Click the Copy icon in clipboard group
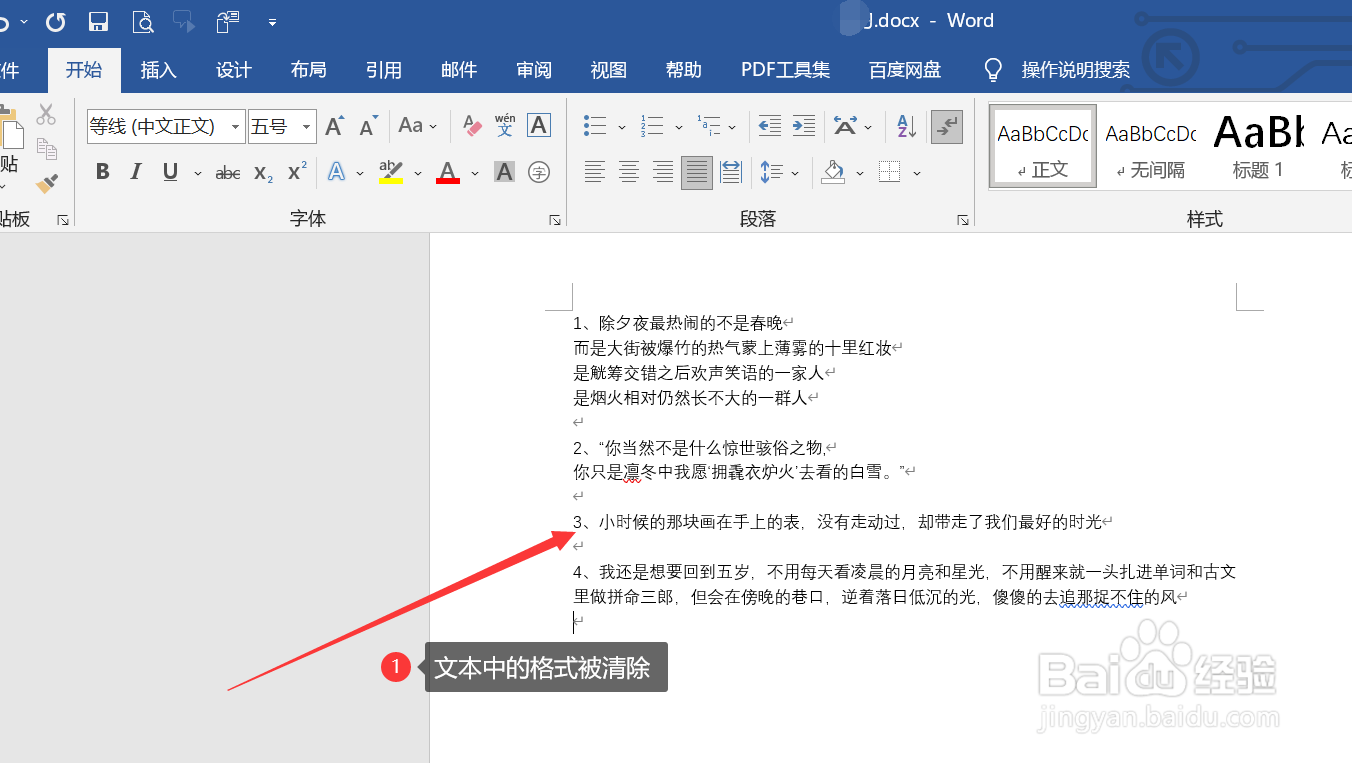 (x=46, y=149)
